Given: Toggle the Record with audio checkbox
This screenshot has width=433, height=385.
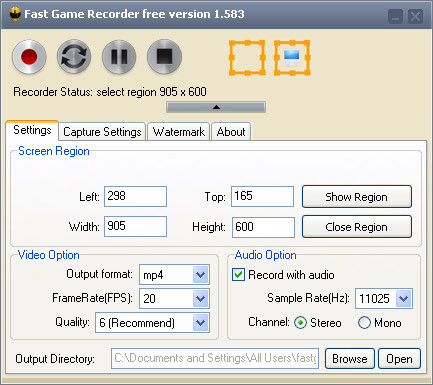Looking at the screenshot, I should (238, 275).
